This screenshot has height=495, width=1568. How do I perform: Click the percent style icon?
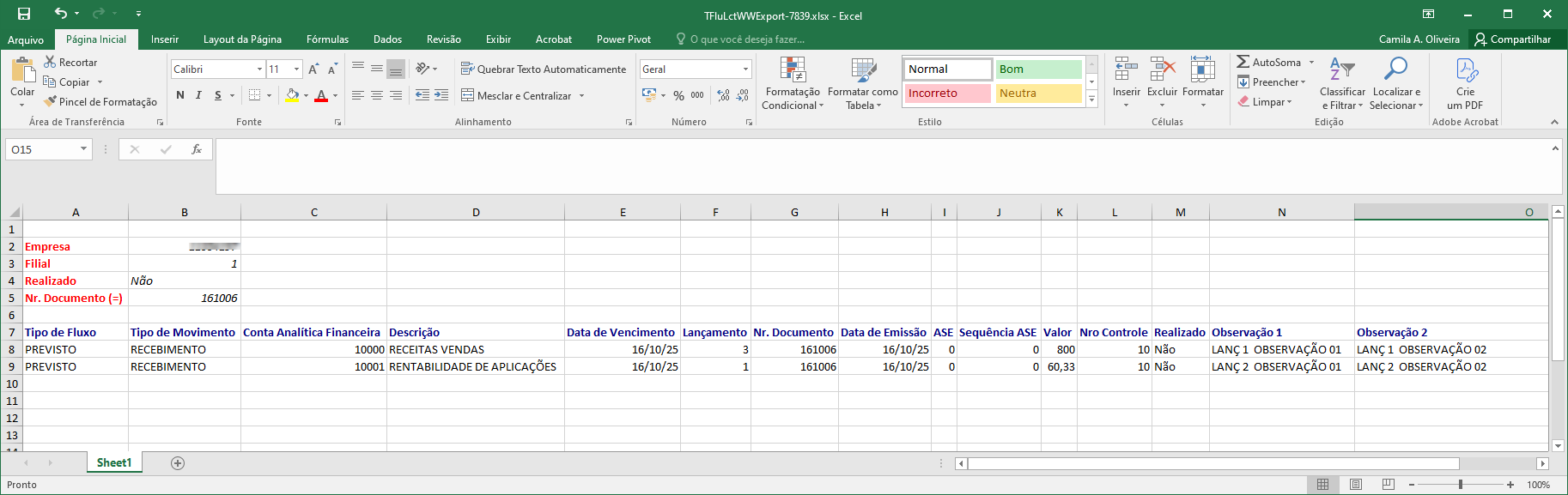[x=678, y=95]
